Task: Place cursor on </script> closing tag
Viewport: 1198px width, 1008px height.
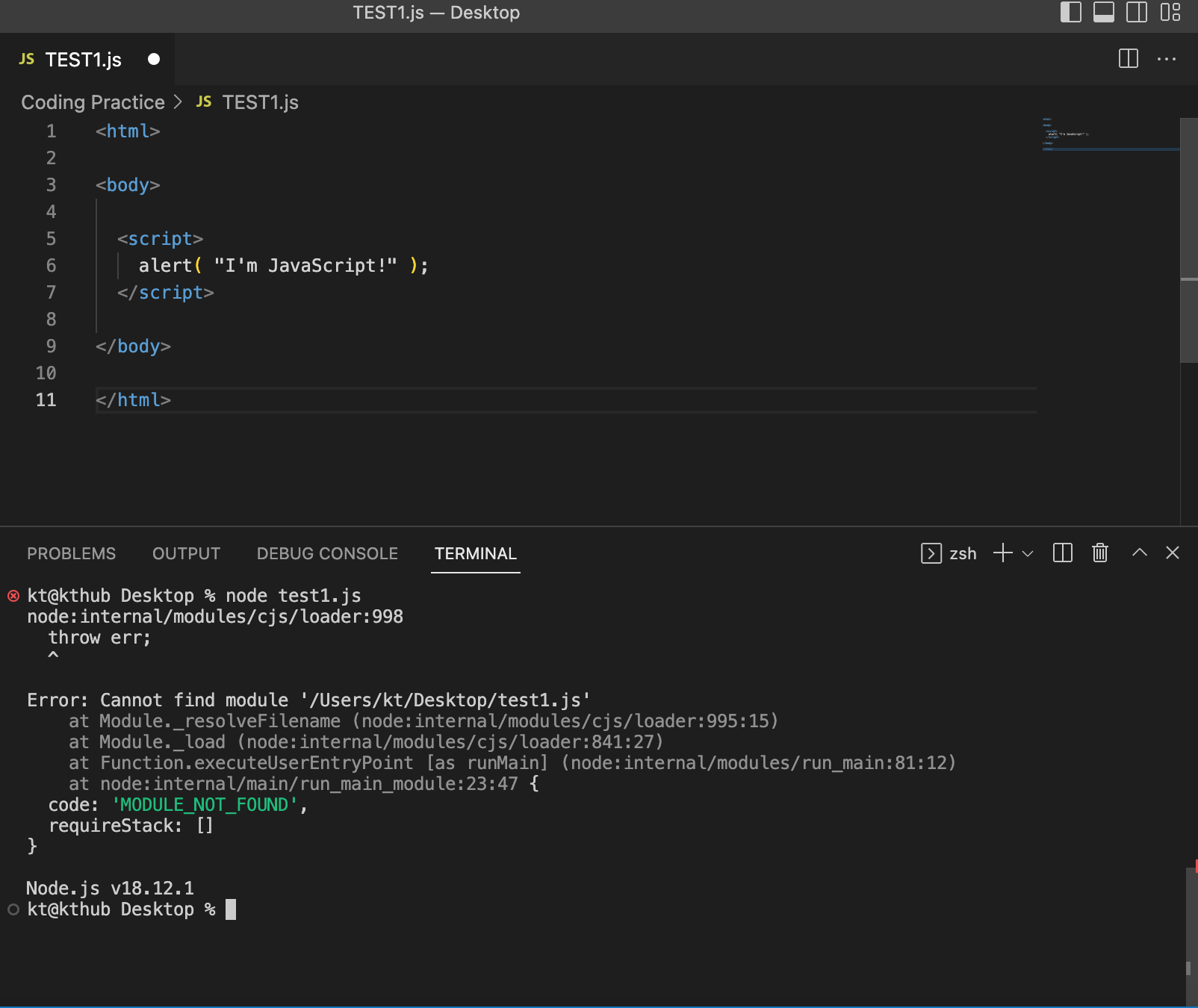Action: point(166,293)
